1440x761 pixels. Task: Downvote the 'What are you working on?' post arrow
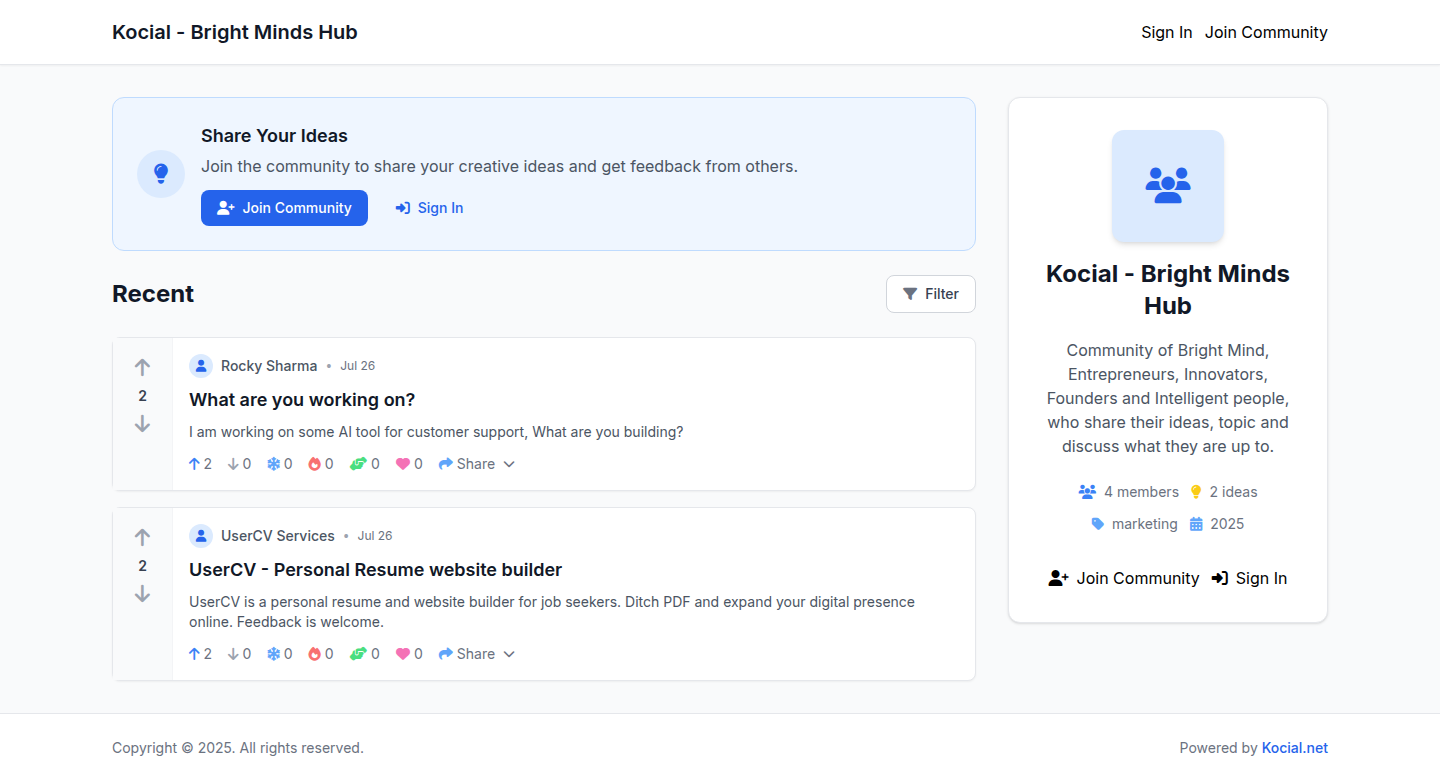(x=142, y=424)
